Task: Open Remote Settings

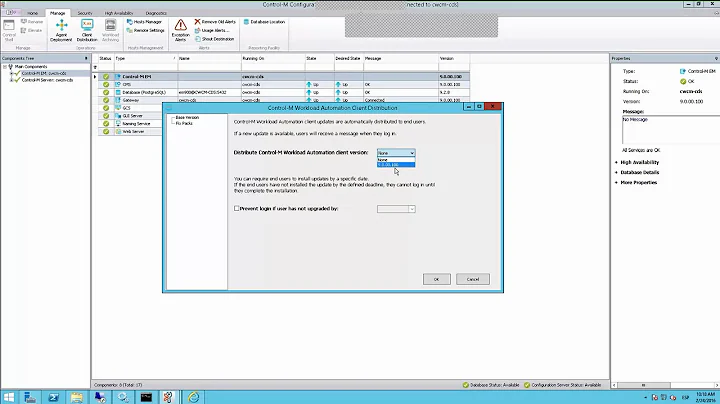Action: click(145, 30)
